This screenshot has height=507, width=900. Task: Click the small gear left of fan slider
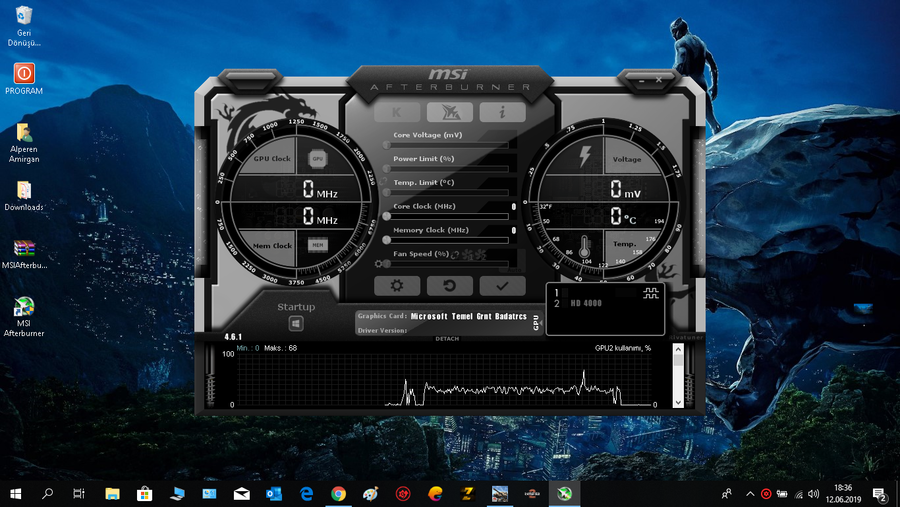click(x=378, y=264)
